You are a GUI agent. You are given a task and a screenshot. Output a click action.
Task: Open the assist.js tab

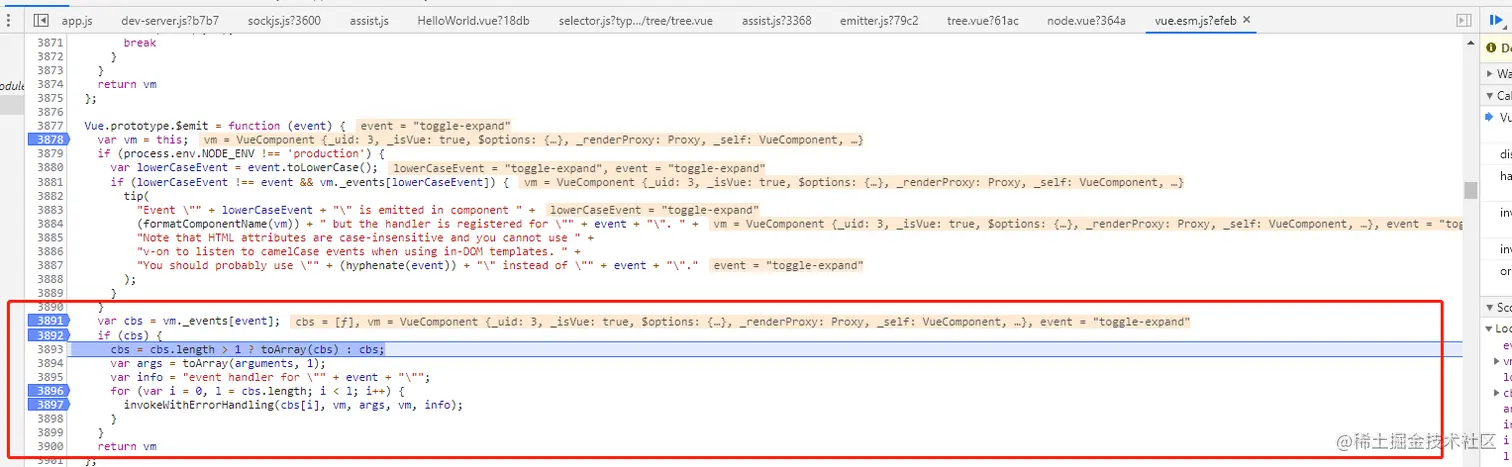(369, 20)
